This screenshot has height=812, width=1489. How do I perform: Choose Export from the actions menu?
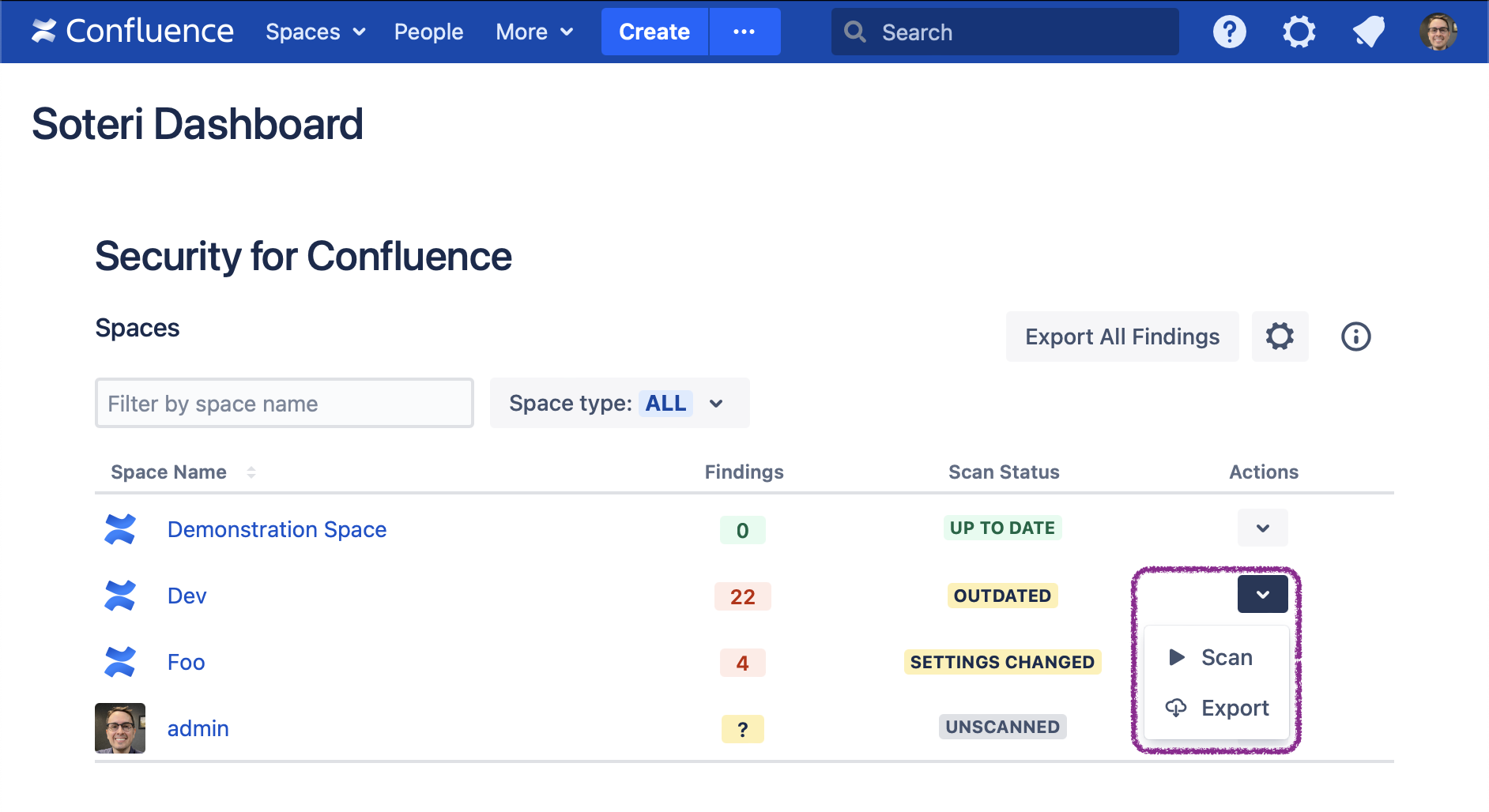click(x=1234, y=708)
